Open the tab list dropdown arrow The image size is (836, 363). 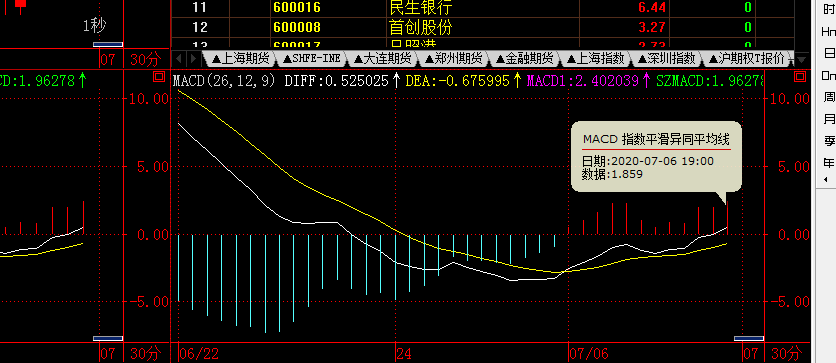[801, 59]
